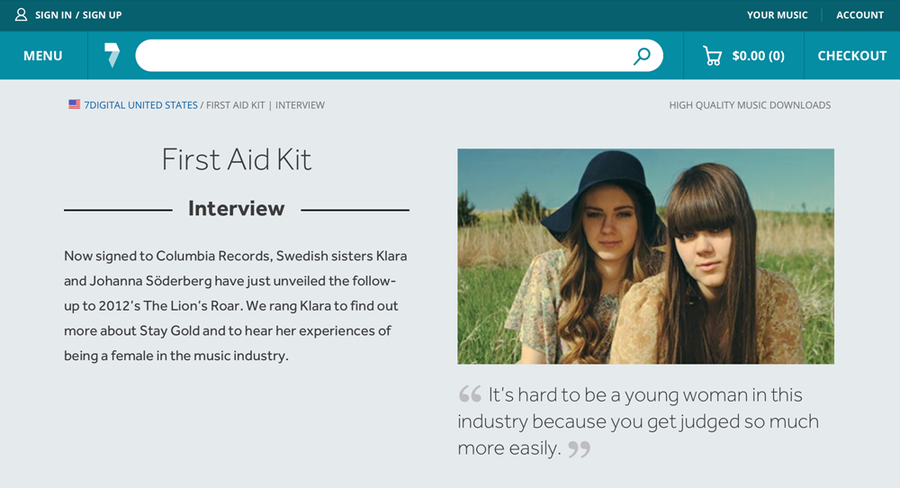This screenshot has width=900, height=488.
Task: Click the United States flag icon
Action: [x=74, y=105]
